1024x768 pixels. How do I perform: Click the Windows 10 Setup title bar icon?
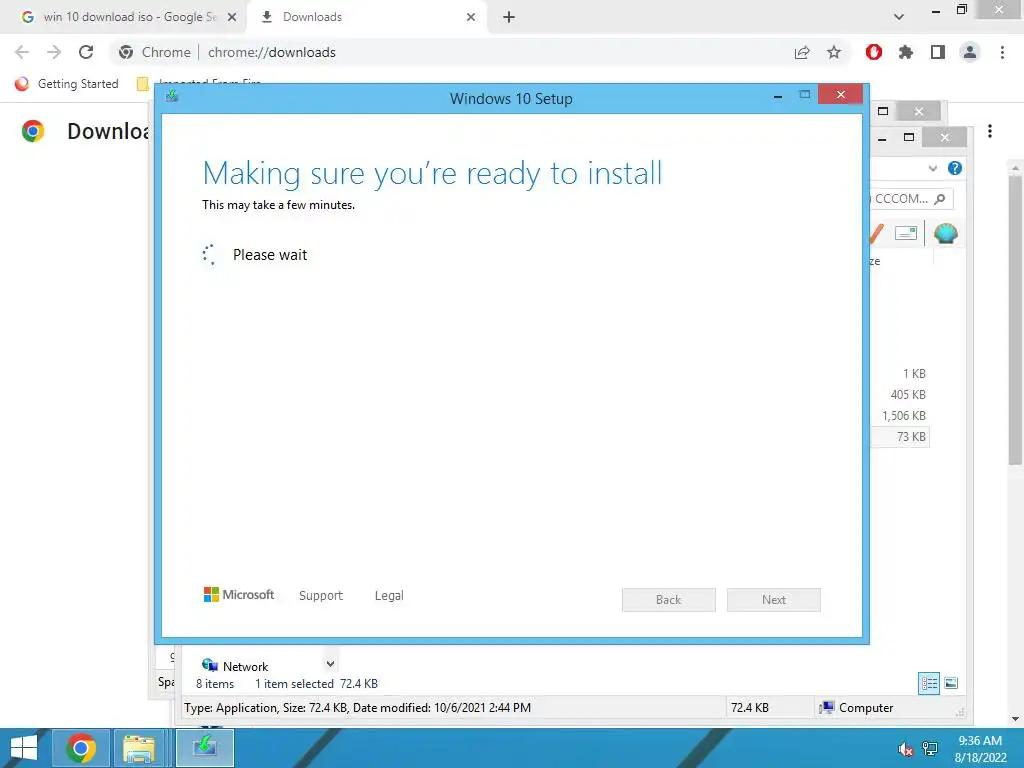click(x=172, y=97)
